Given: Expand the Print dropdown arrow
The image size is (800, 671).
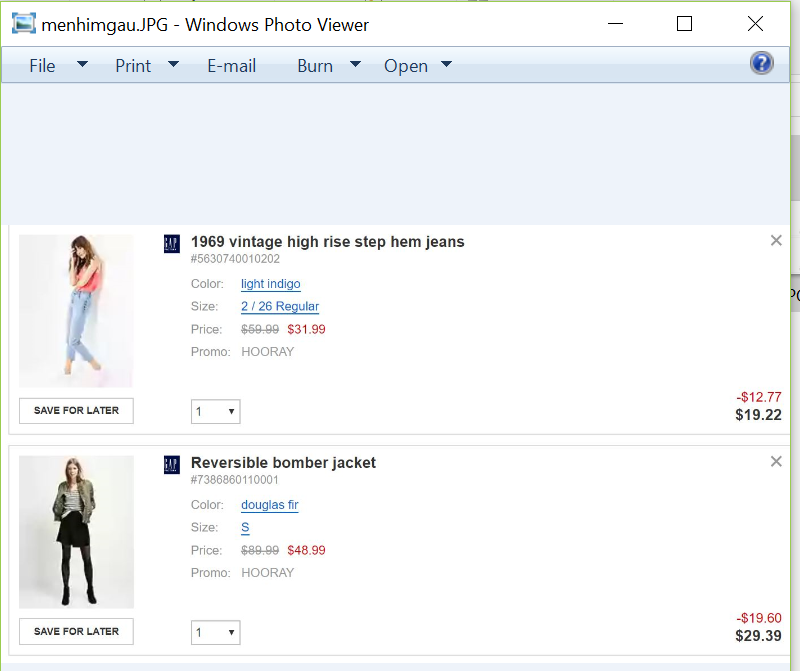Looking at the screenshot, I should coord(173,64).
